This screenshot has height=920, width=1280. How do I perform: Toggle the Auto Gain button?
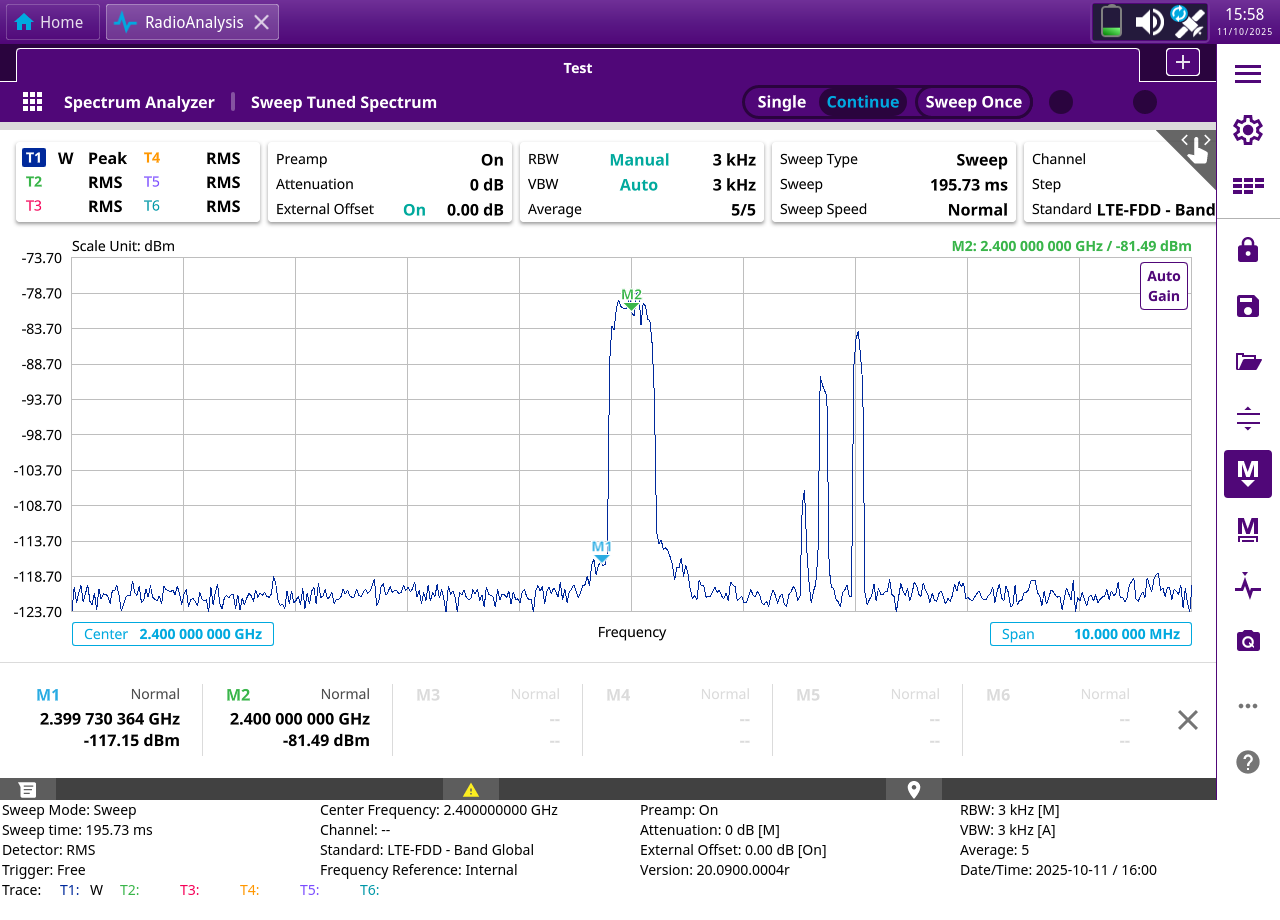pos(1163,286)
